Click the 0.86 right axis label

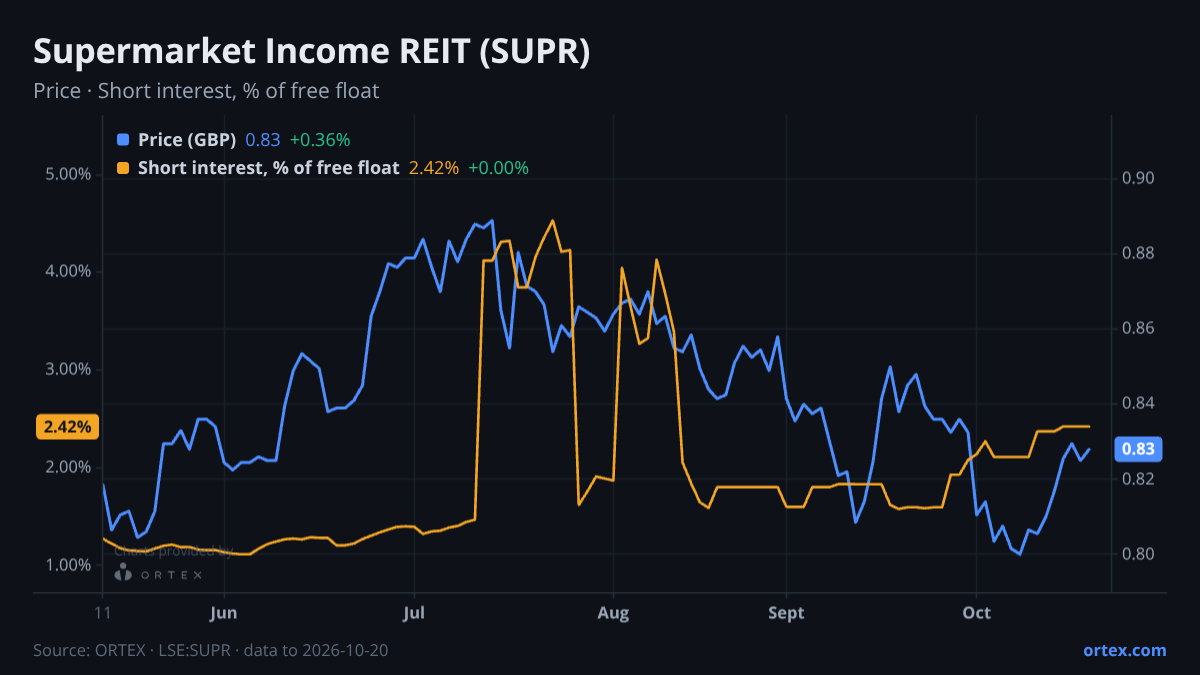(1138, 328)
